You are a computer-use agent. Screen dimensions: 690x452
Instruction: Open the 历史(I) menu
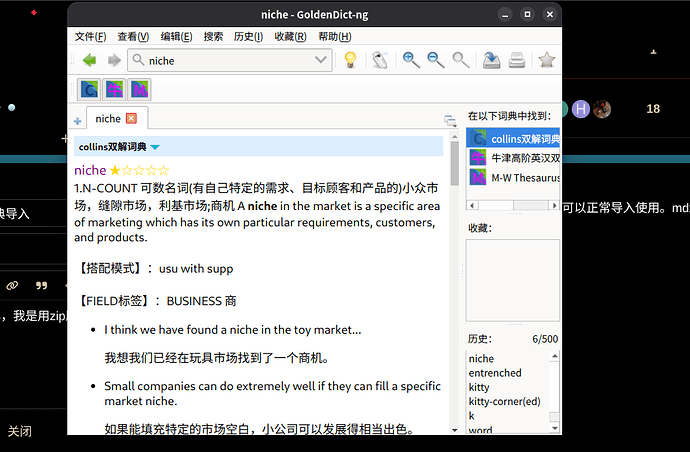[x=248, y=36]
